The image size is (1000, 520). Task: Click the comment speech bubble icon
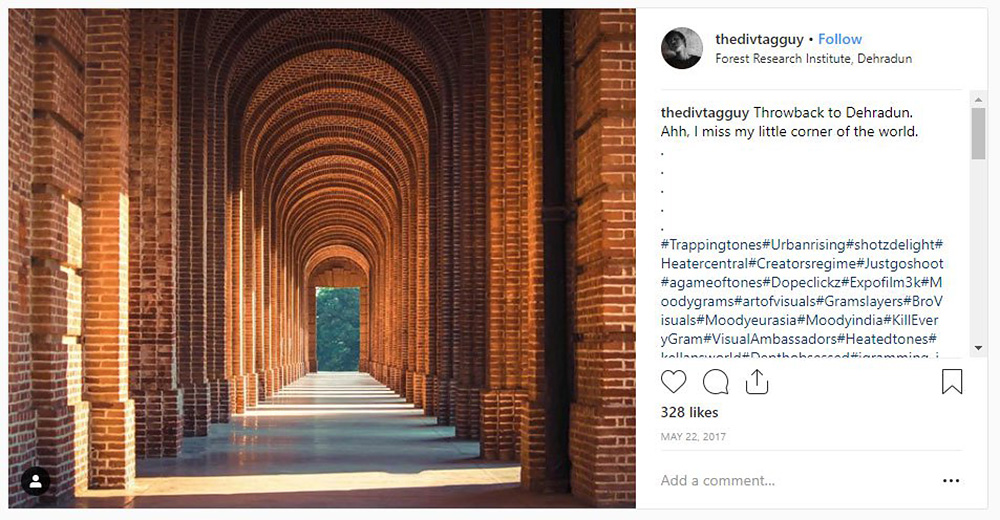[715, 382]
